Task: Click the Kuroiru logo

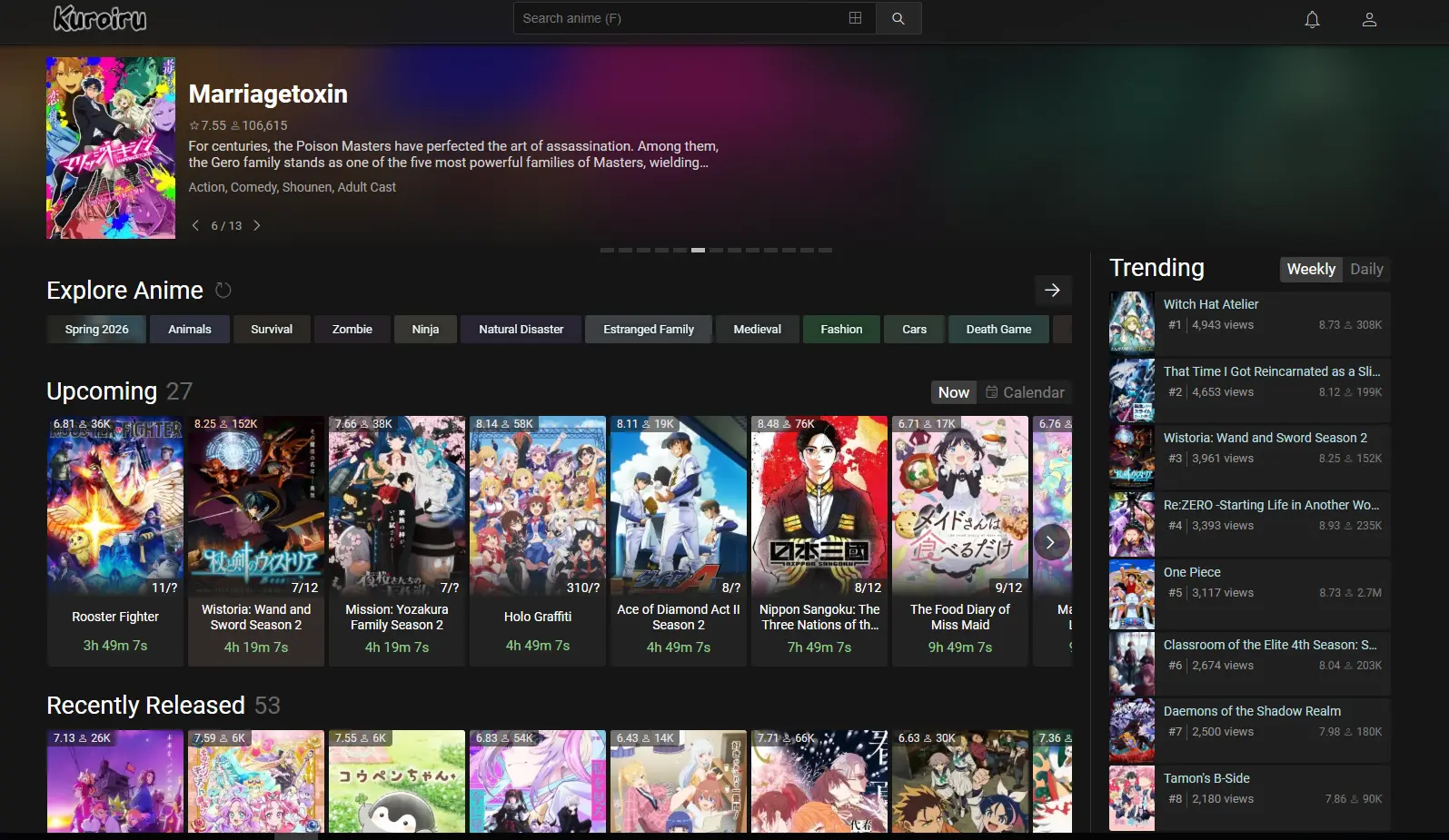Action: [x=100, y=18]
